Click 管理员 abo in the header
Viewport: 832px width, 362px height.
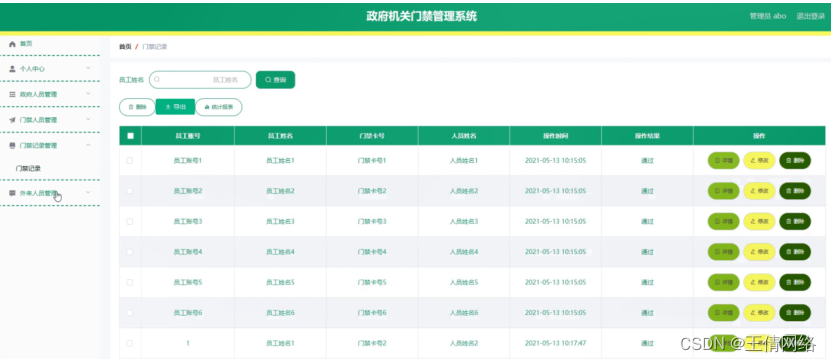(768, 16)
